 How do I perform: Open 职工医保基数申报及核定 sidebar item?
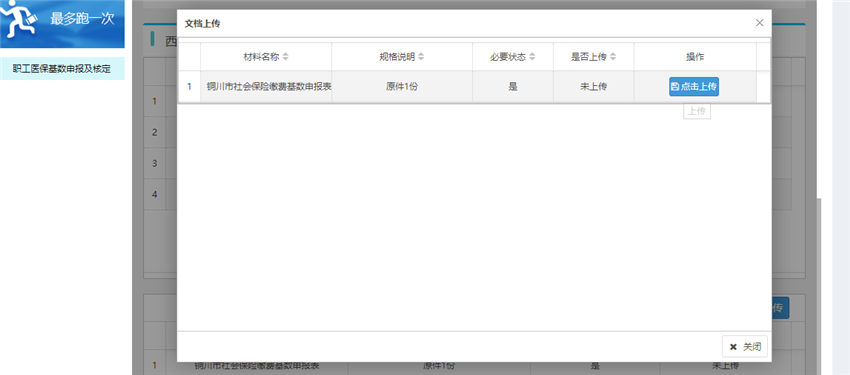62,69
